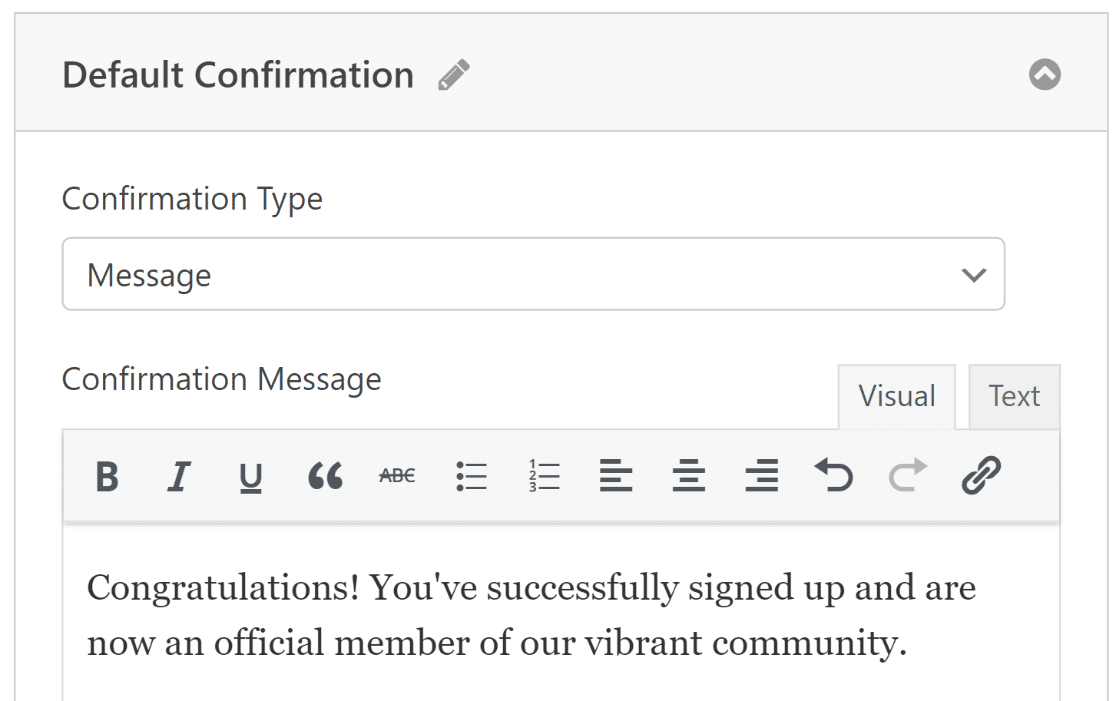Insert a blockquote
This screenshot has width=1116, height=701.
325,477
